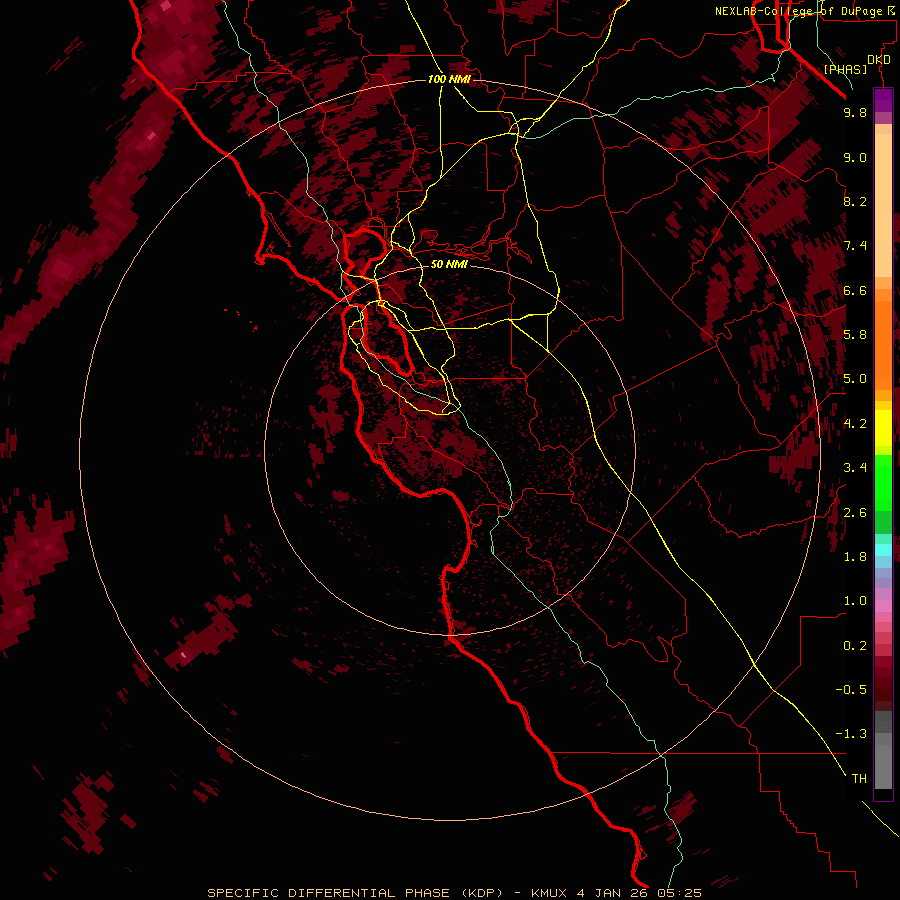Click the 0.2 scale value
This screenshot has height=900, width=900.
pyautogui.click(x=855, y=646)
